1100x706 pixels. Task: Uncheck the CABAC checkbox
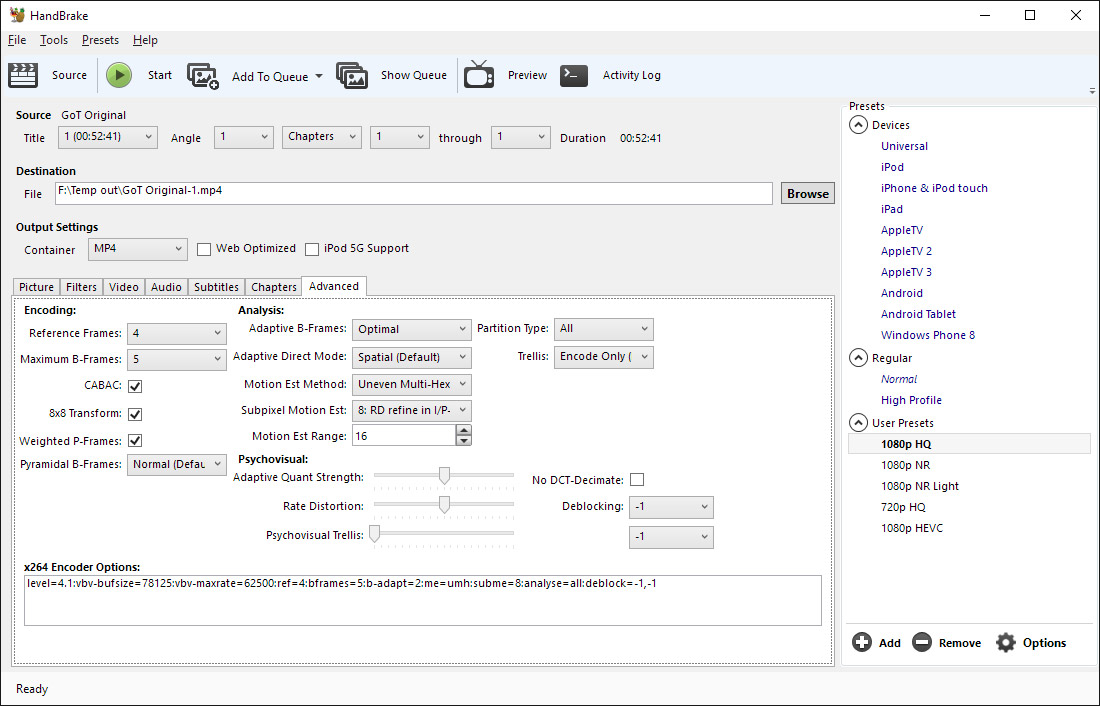click(135, 386)
